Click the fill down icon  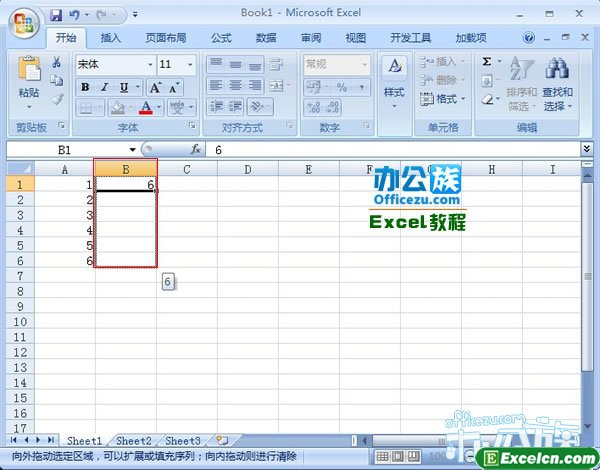click(x=487, y=81)
